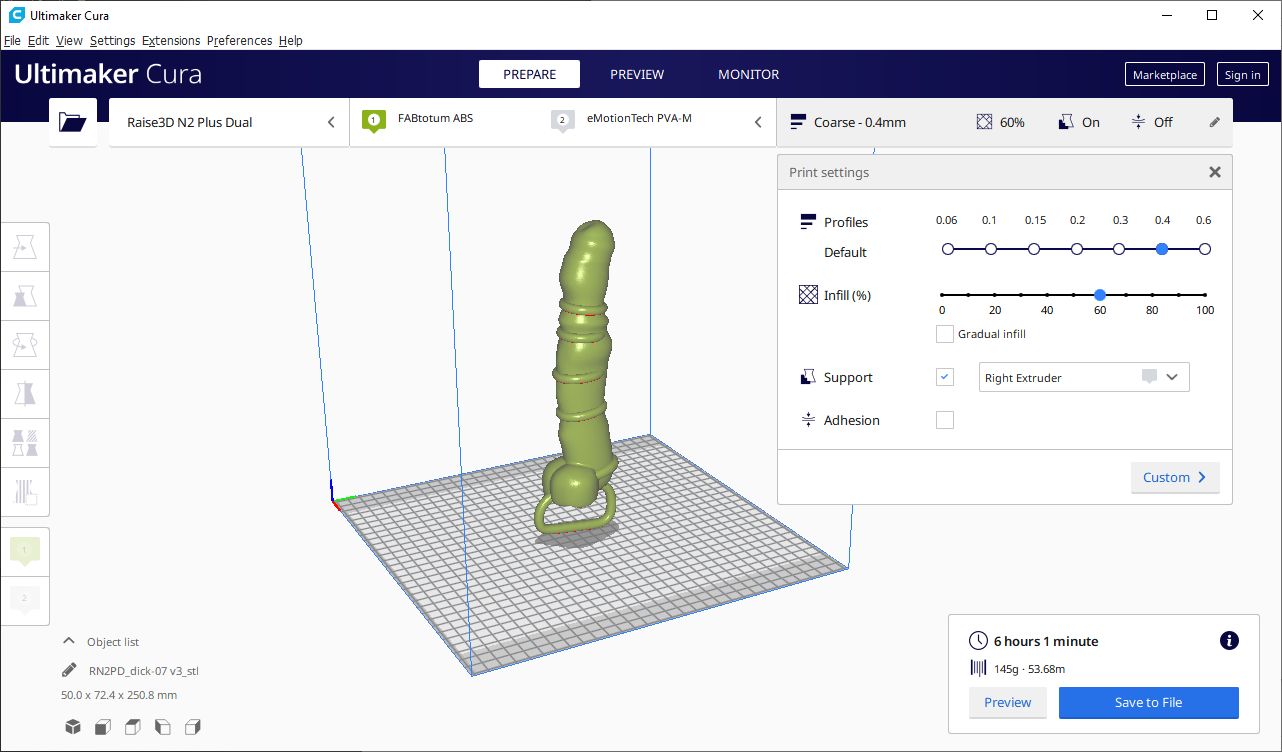This screenshot has width=1282, height=752.
Task: Select the Mirror tool in left toolbar
Action: tap(26, 394)
